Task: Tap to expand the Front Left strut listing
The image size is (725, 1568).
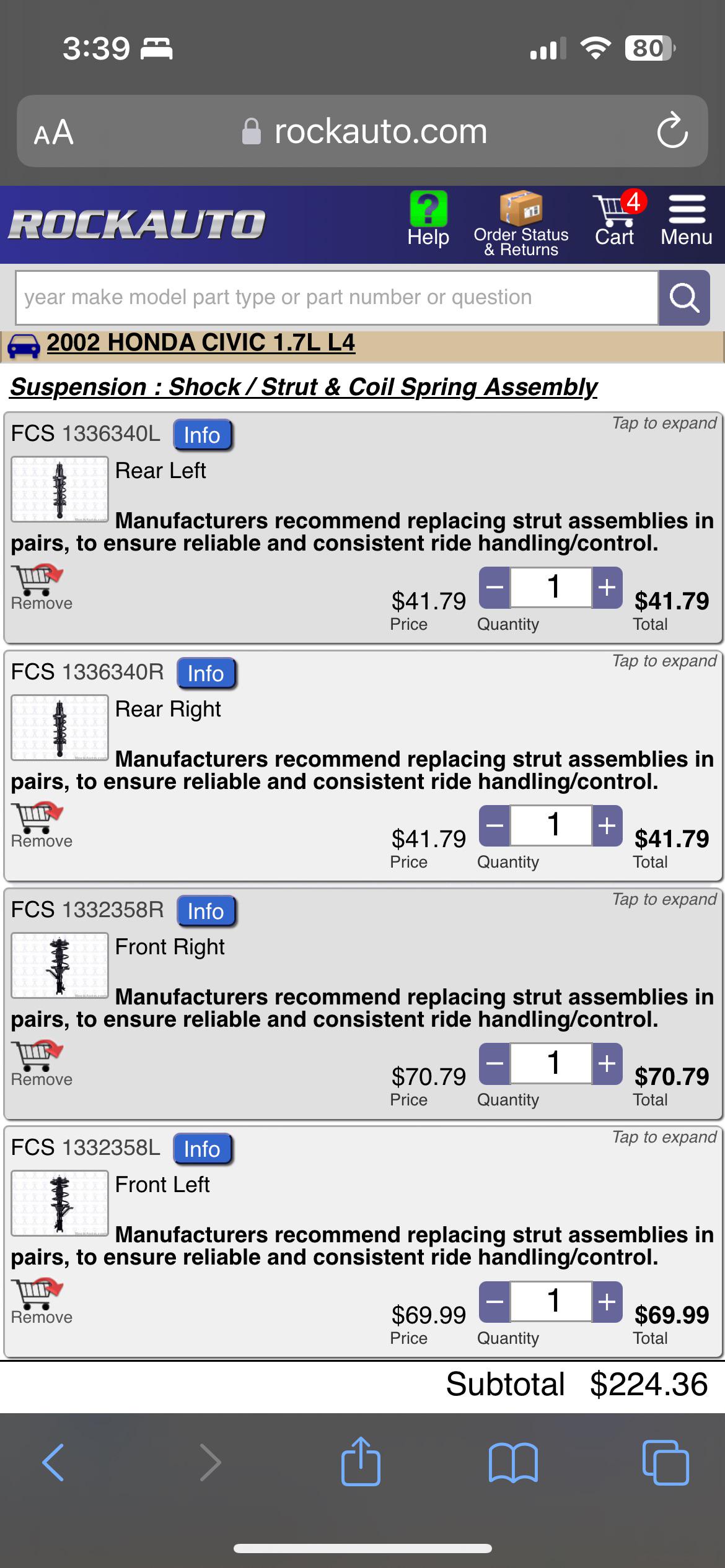Action: point(662,1137)
